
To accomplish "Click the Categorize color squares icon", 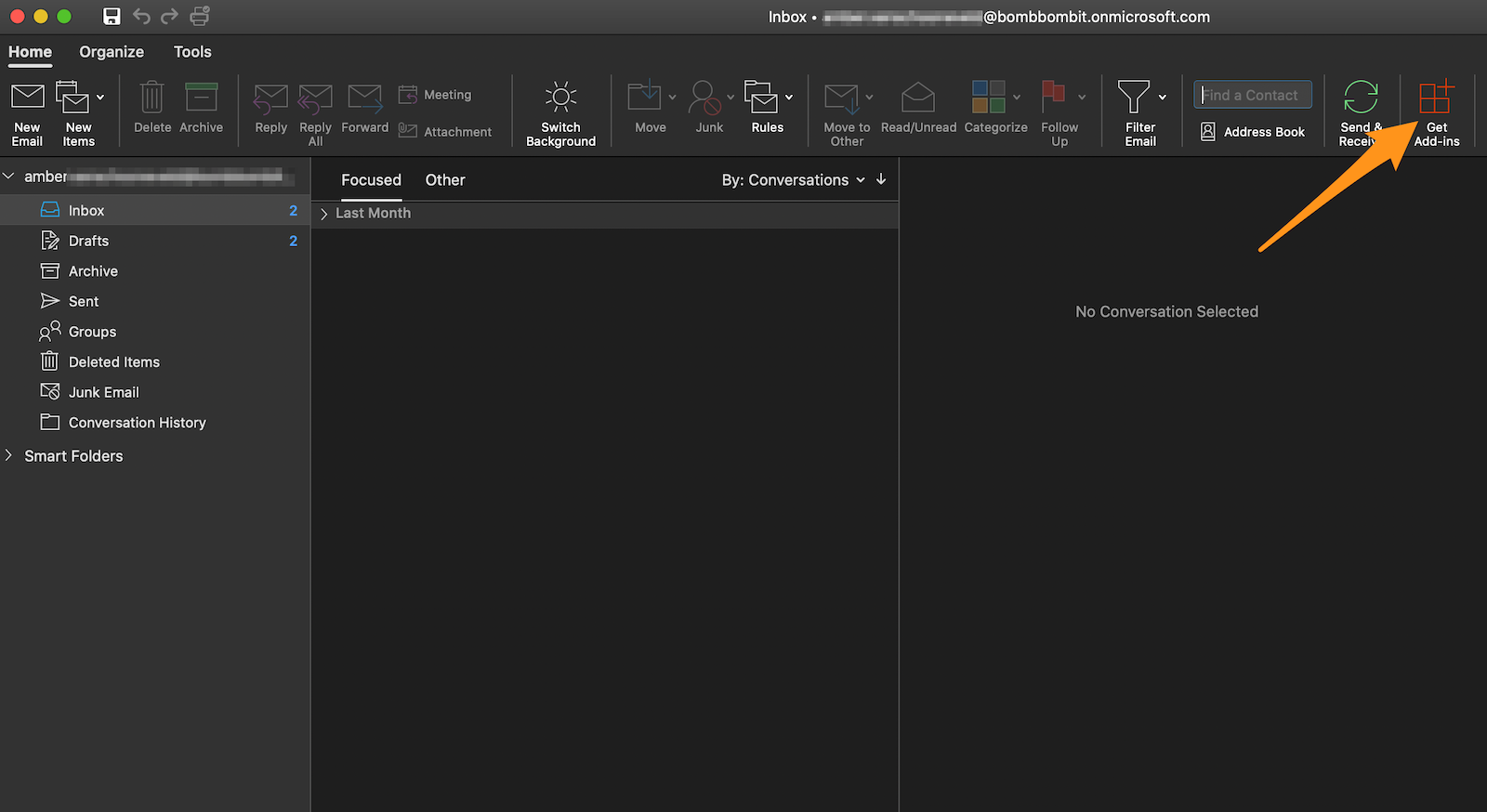I will [988, 97].
